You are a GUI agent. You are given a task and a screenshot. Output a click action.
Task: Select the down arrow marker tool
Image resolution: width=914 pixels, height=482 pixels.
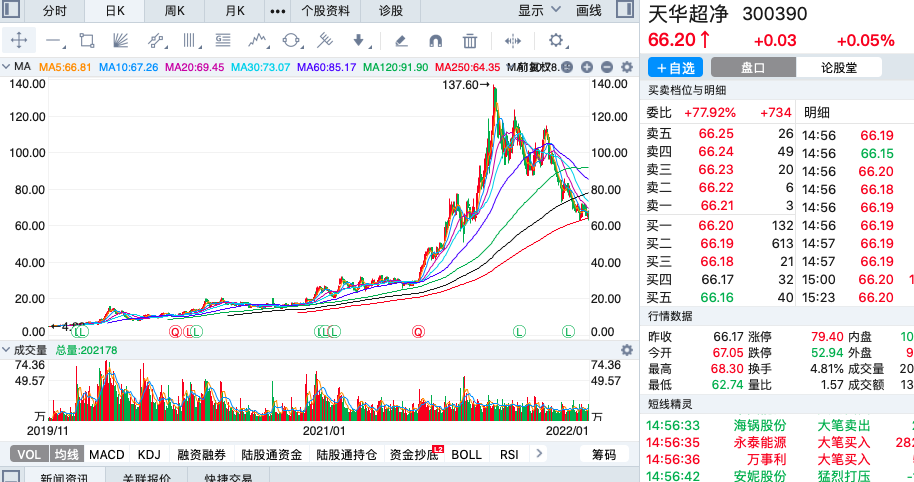pyautogui.click(x=359, y=40)
